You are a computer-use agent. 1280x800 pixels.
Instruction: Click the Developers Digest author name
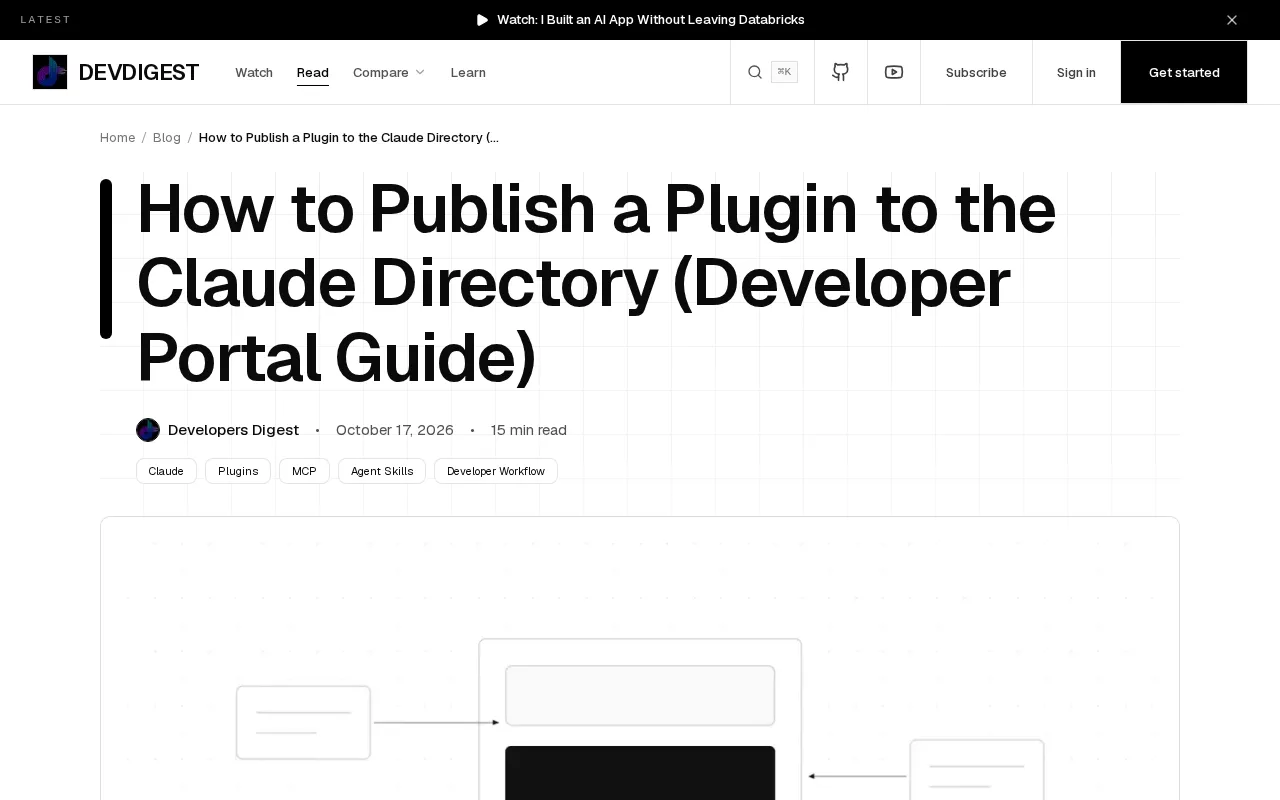233,430
